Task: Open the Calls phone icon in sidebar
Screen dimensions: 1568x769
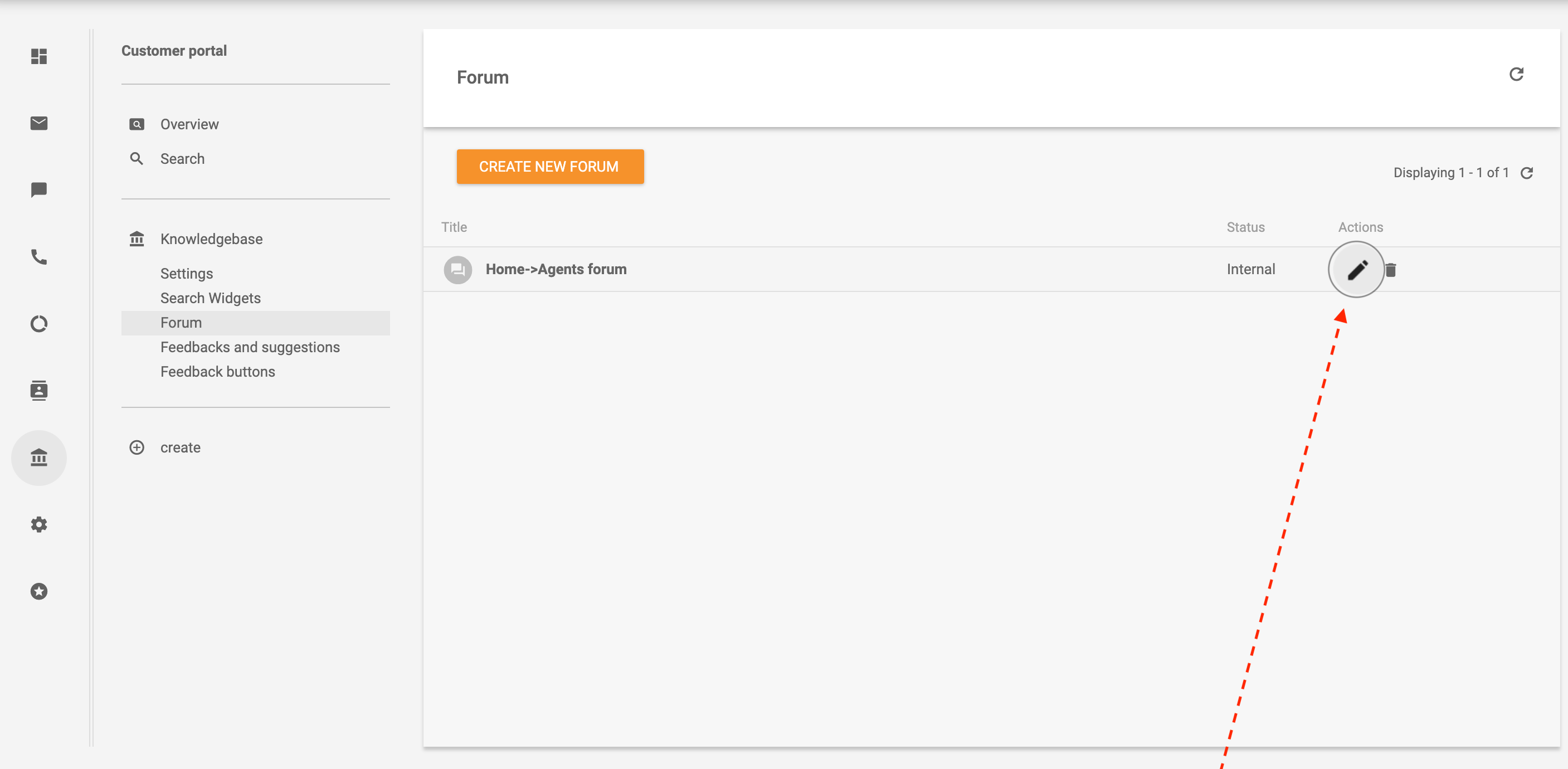Action: (39, 257)
